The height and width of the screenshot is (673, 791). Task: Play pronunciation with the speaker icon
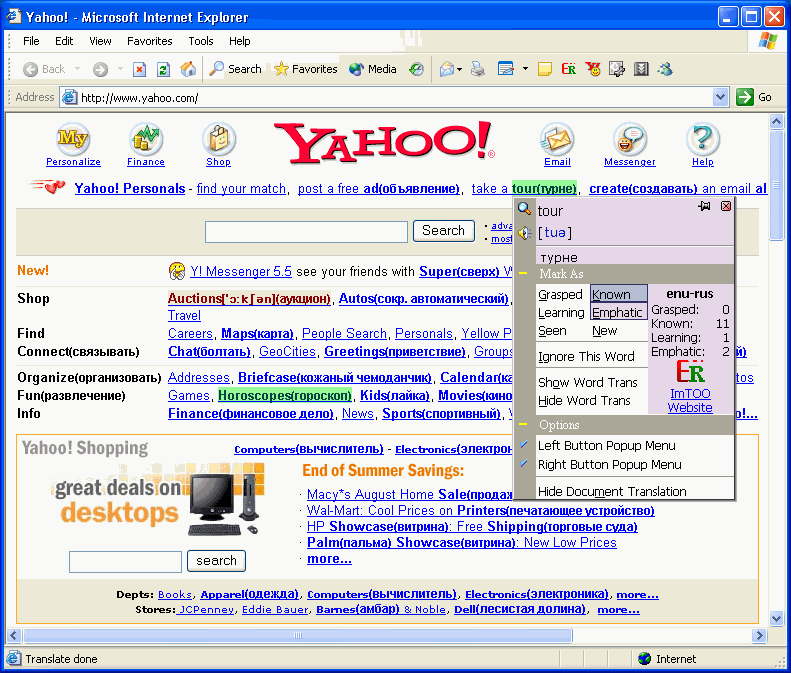(x=525, y=233)
